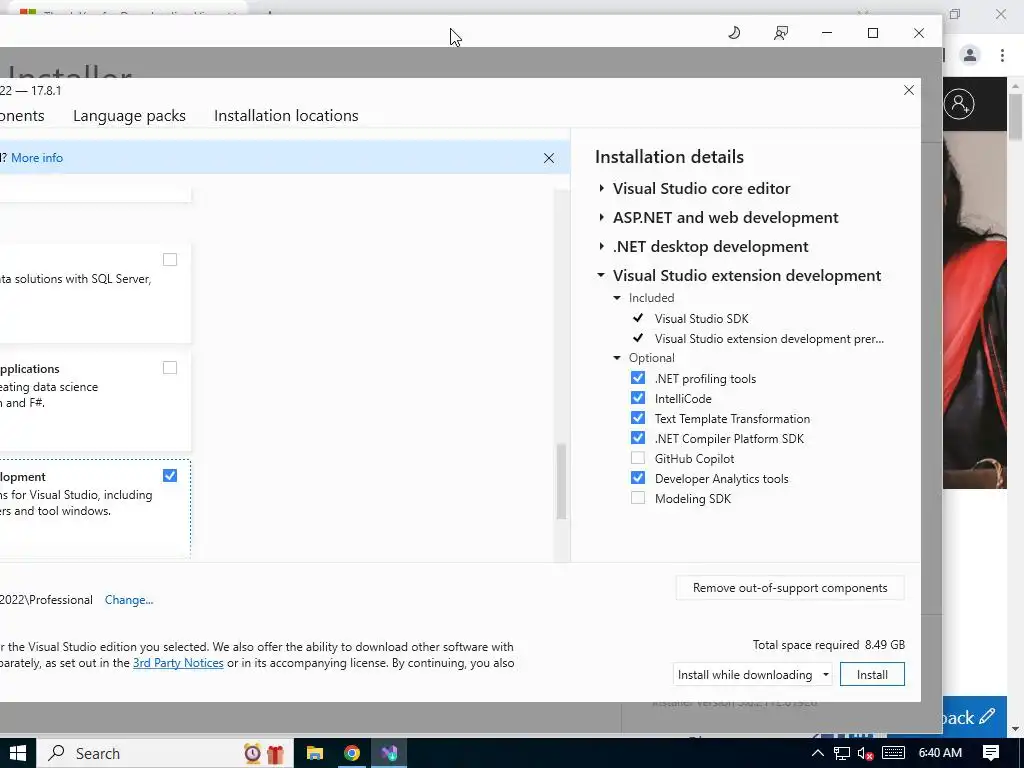This screenshot has width=1024, height=768.
Task: Uncheck IntelliCode option
Action: [637, 398]
